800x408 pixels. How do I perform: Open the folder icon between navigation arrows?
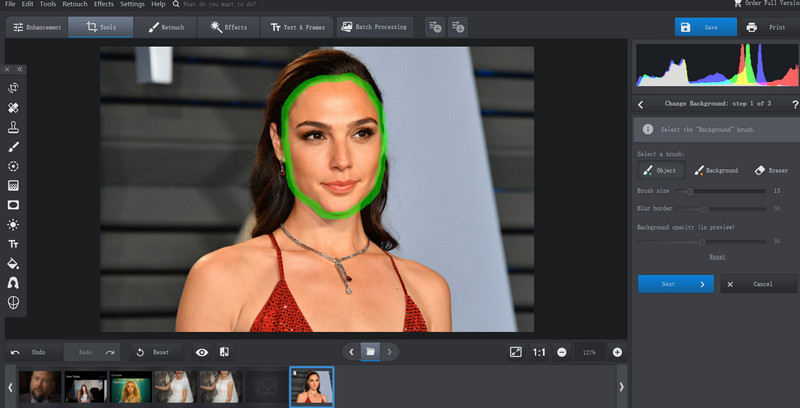pyautogui.click(x=370, y=352)
